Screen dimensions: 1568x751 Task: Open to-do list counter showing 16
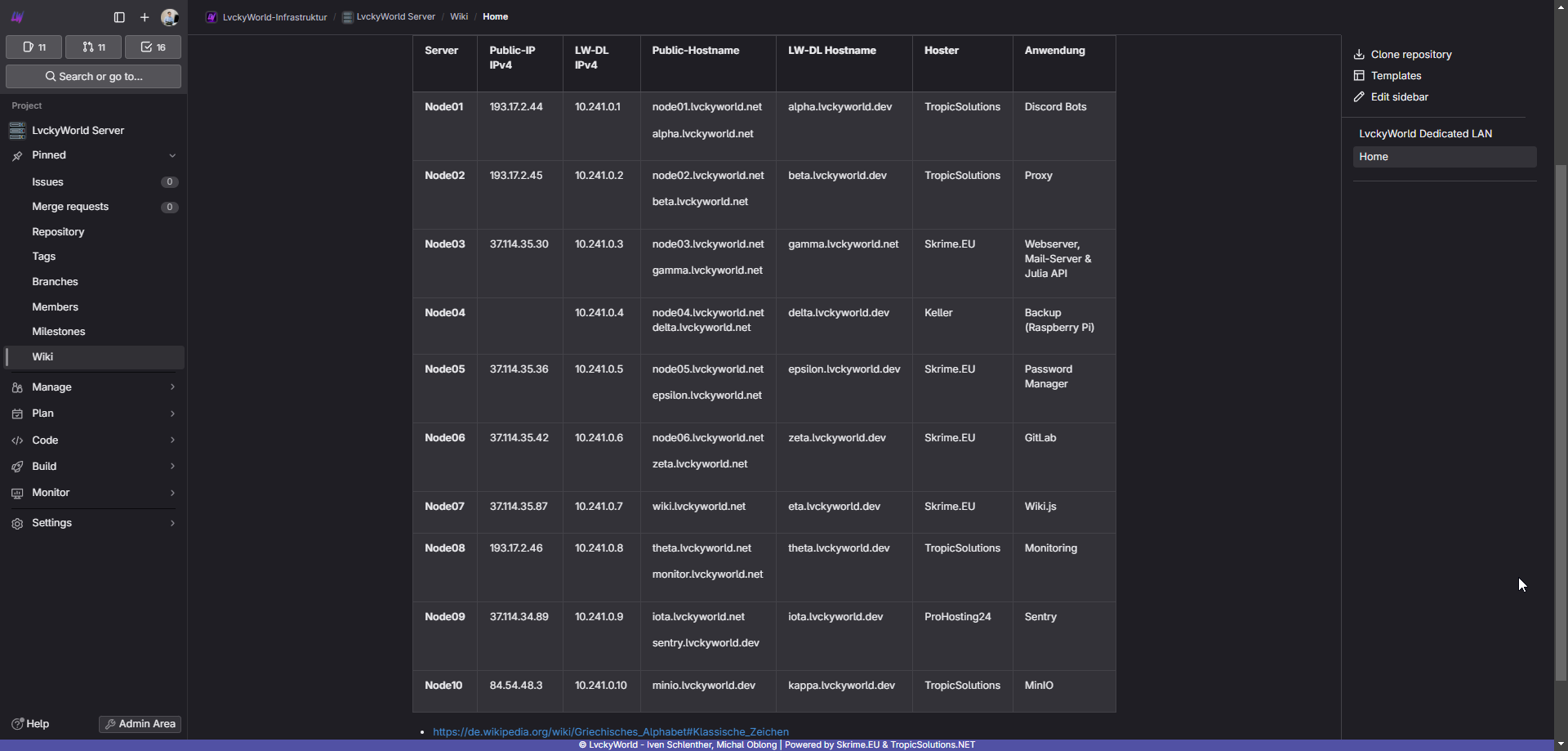pos(153,47)
